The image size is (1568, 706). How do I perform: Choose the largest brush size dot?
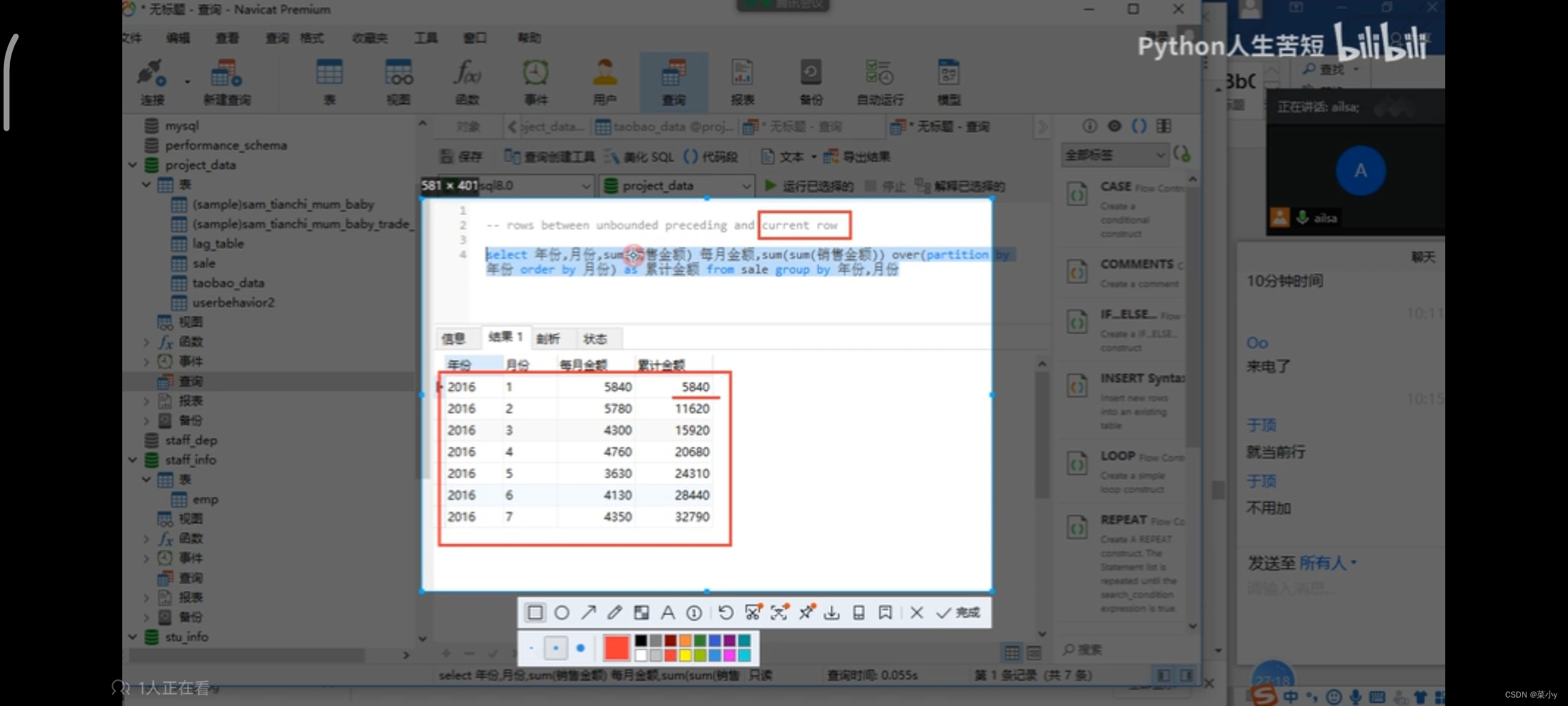point(580,648)
